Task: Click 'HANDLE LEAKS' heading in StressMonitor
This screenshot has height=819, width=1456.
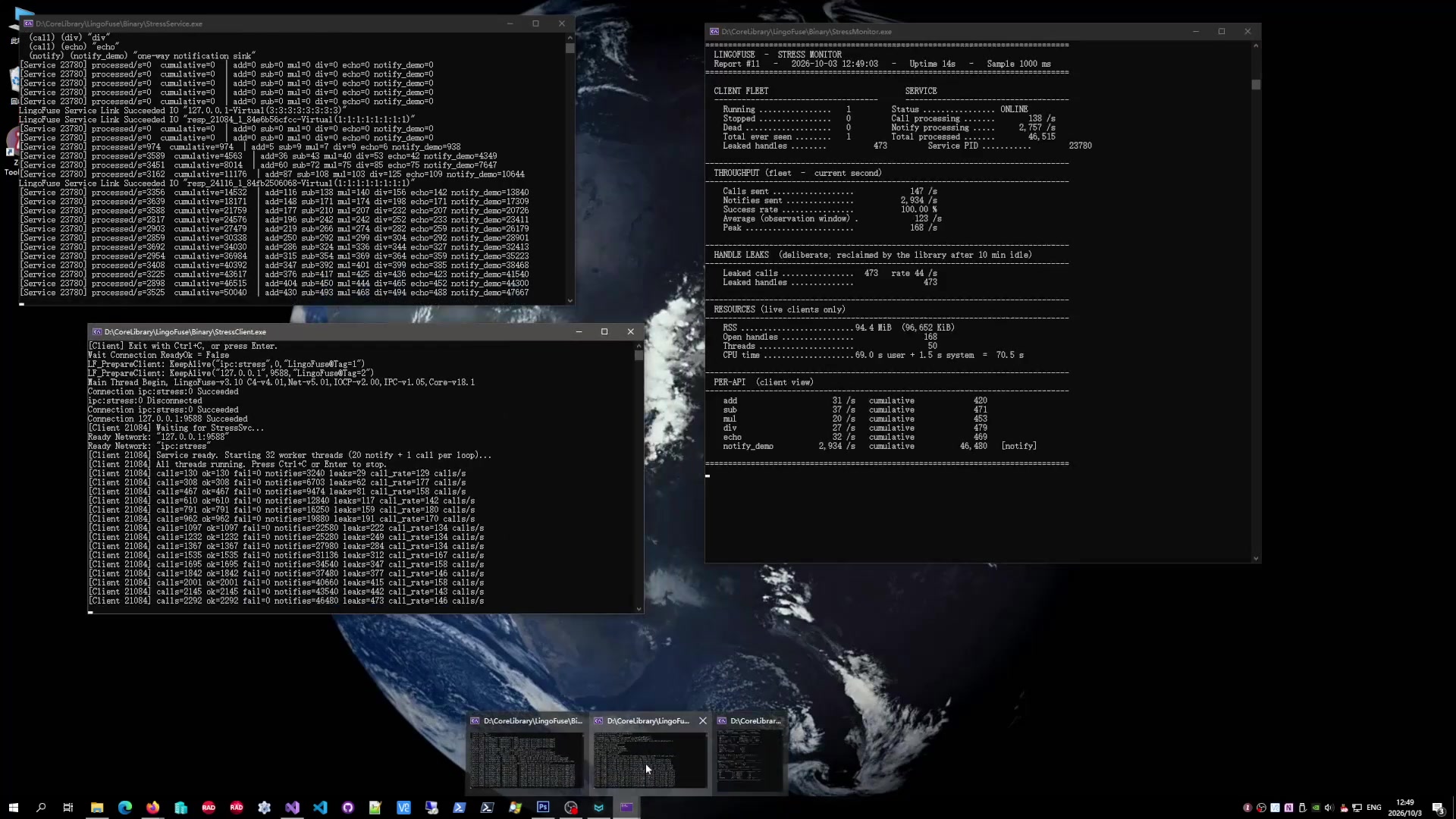Action: click(x=741, y=256)
